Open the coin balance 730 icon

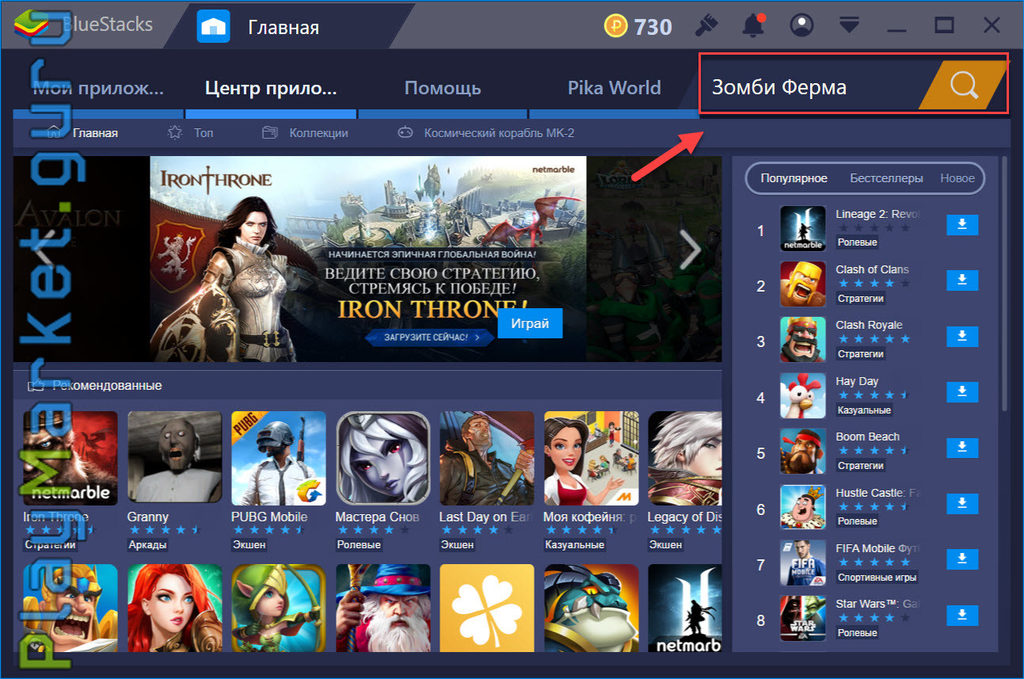pos(615,26)
